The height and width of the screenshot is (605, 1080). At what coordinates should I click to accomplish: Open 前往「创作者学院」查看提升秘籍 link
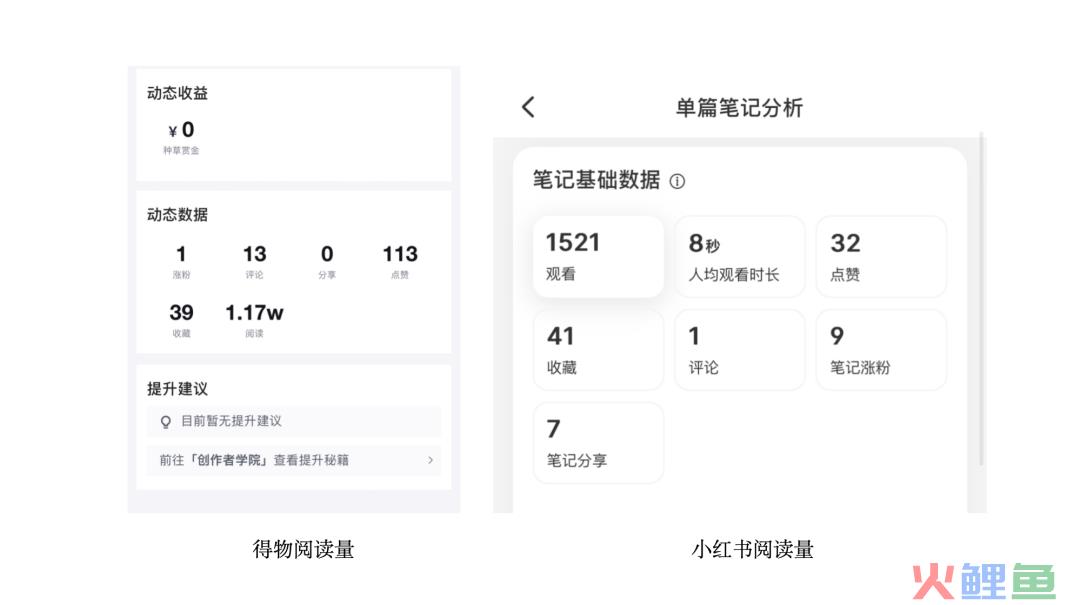coord(293,460)
